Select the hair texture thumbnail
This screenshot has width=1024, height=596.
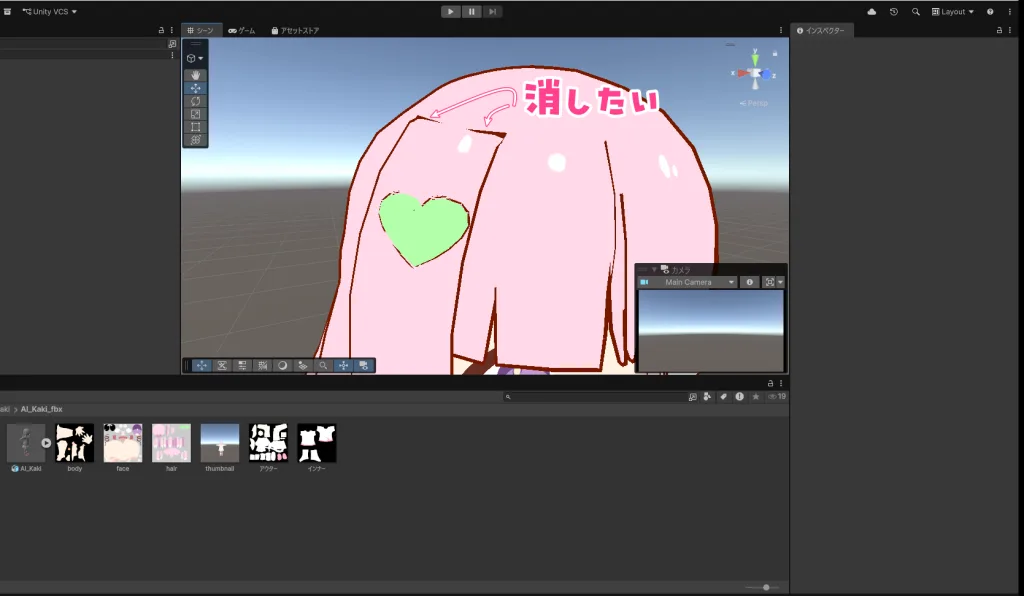[x=171, y=443]
